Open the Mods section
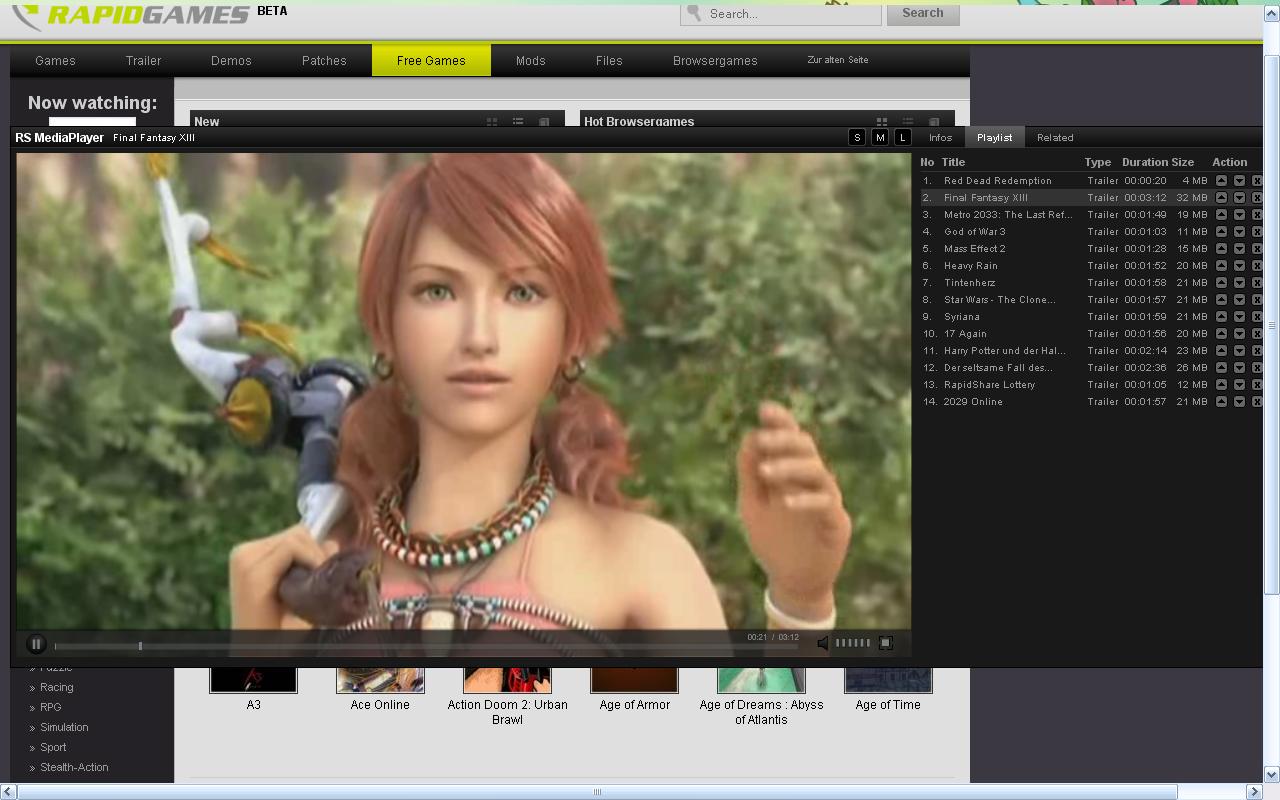Viewport: 1280px width, 800px height. 530,60
